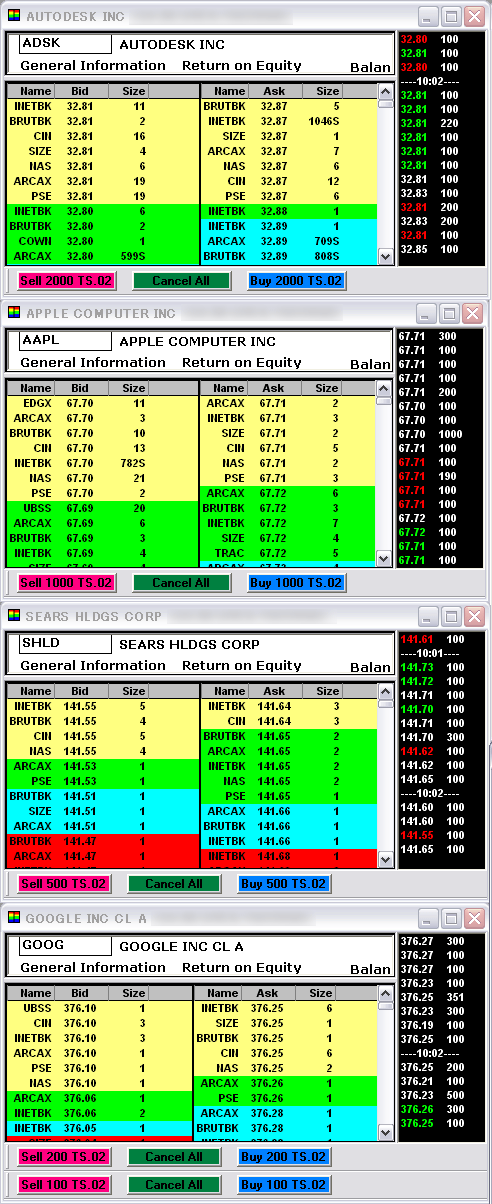Click the Google Inc window title icon
The height and width of the screenshot is (1204, 492).
click(x=14, y=917)
